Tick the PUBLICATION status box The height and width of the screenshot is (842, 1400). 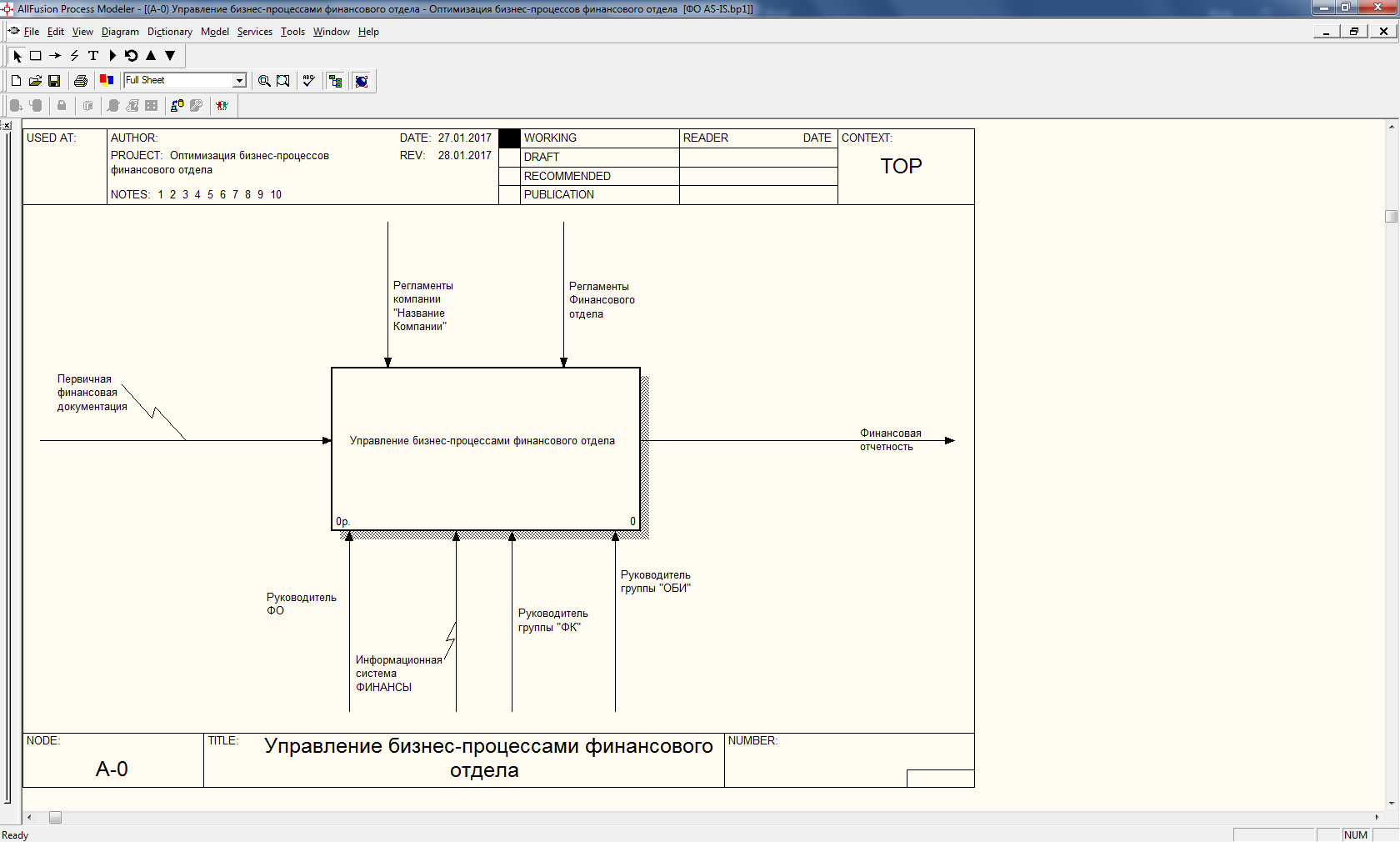(x=509, y=194)
